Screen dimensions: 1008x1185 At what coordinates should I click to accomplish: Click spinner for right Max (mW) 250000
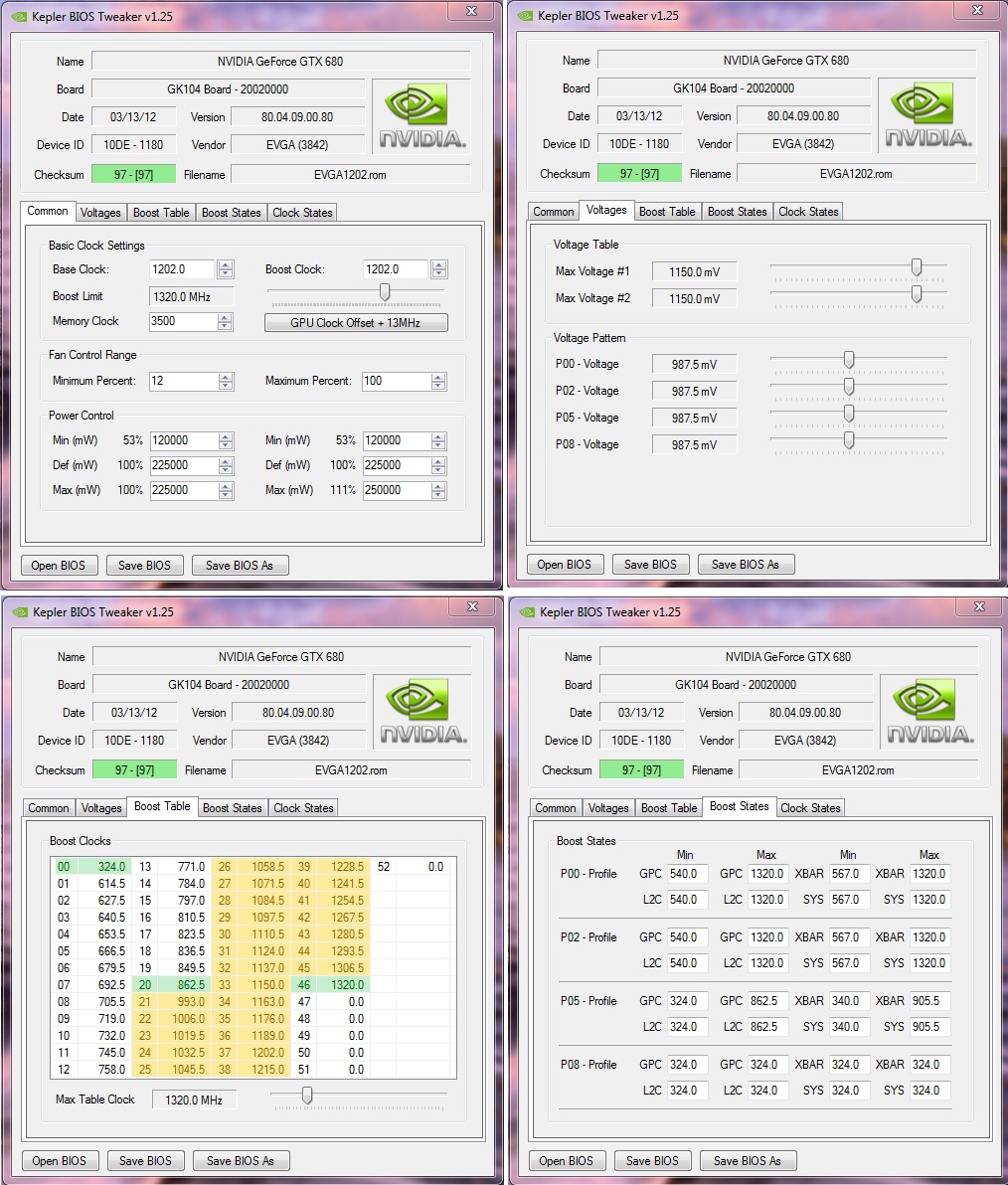[x=438, y=490]
